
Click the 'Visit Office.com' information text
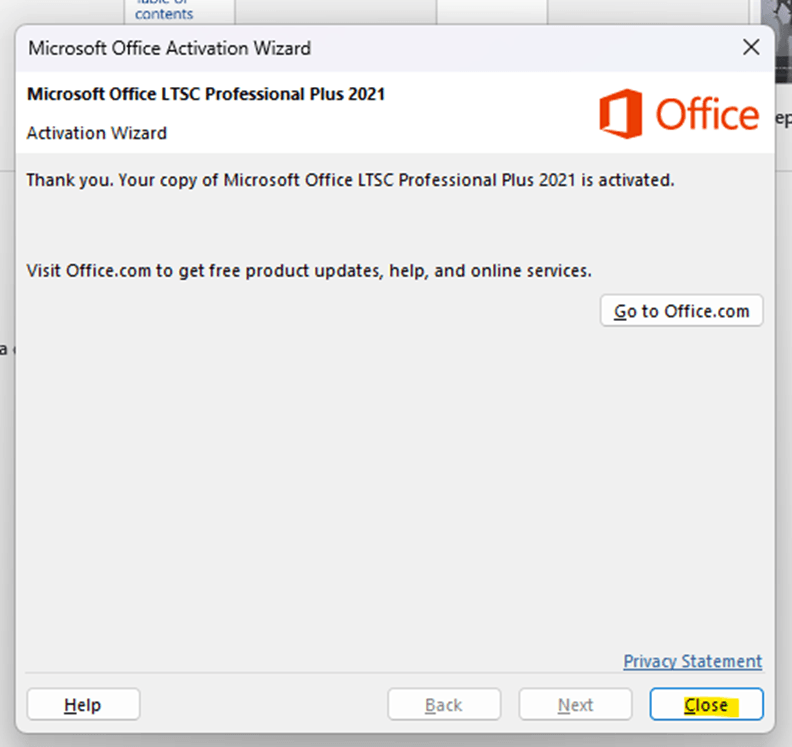308,270
